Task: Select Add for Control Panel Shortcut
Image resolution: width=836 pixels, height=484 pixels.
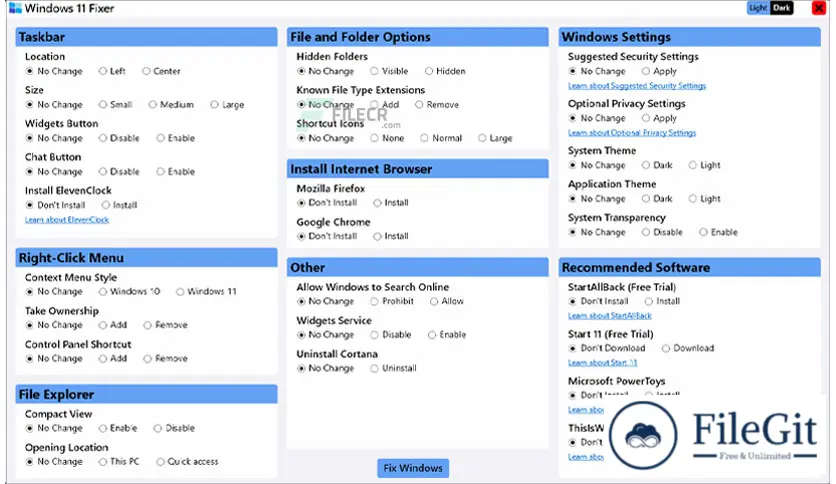Action: 112,359
